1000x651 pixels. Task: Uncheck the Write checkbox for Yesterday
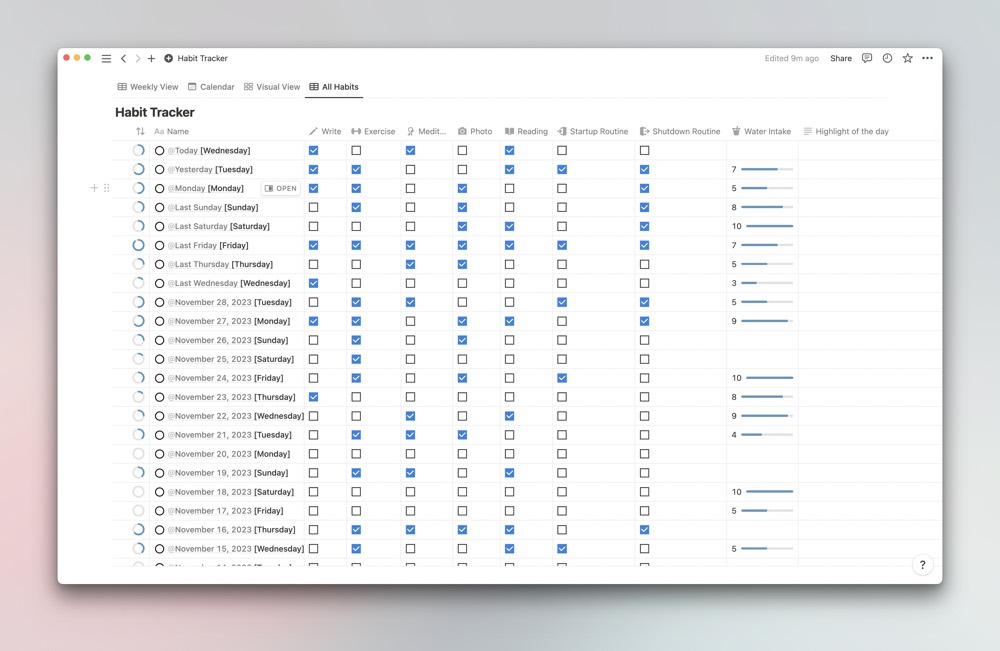314,169
